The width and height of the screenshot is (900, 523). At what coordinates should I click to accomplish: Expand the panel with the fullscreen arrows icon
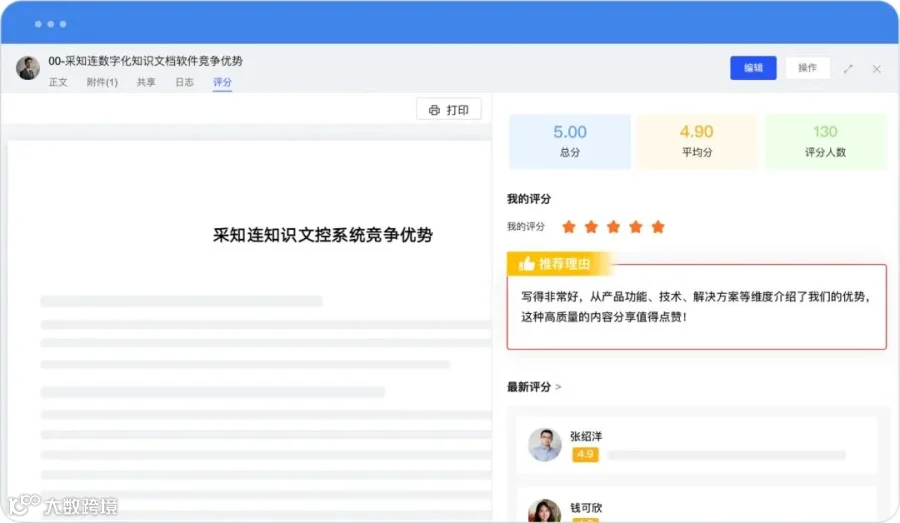tap(848, 69)
